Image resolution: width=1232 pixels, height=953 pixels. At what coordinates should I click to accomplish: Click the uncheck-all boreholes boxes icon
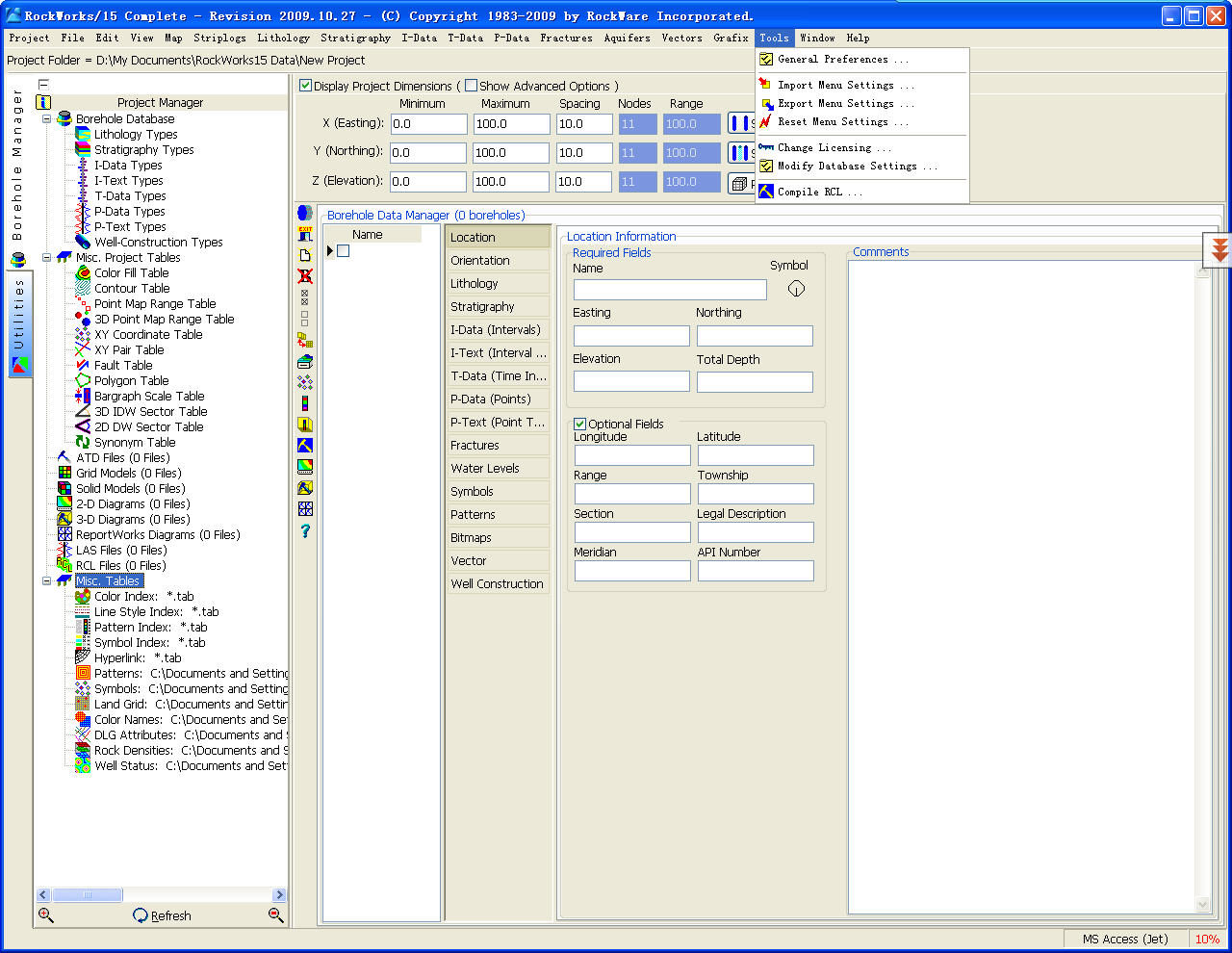(305, 319)
